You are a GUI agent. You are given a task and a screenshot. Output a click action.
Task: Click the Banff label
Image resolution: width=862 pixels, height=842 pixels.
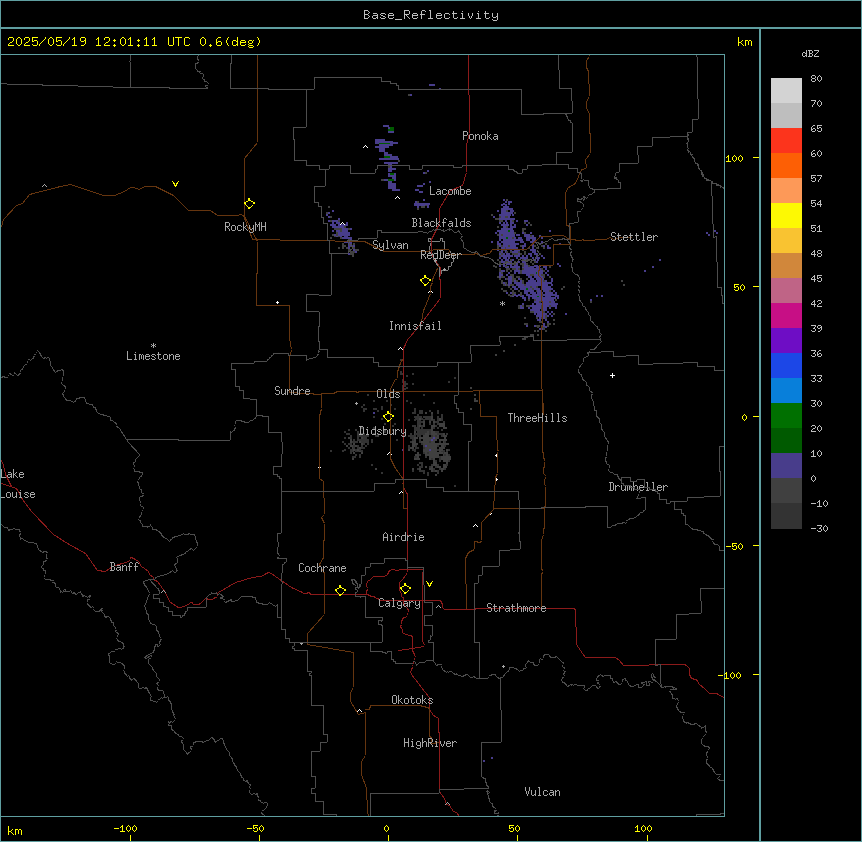124,567
